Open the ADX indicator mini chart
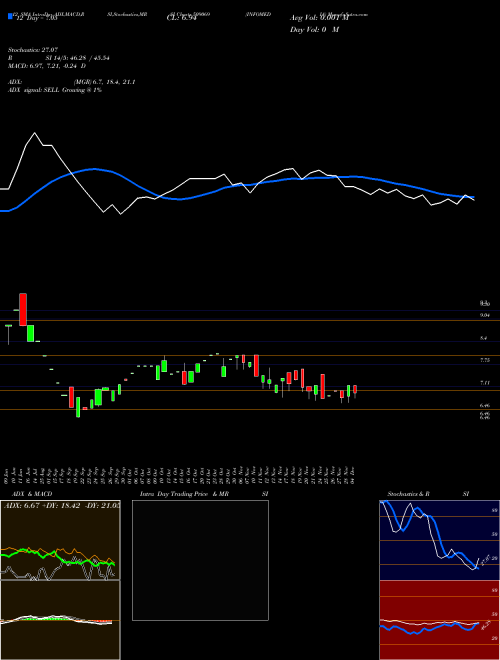This screenshot has height=660, width=500. [x=60, y=540]
